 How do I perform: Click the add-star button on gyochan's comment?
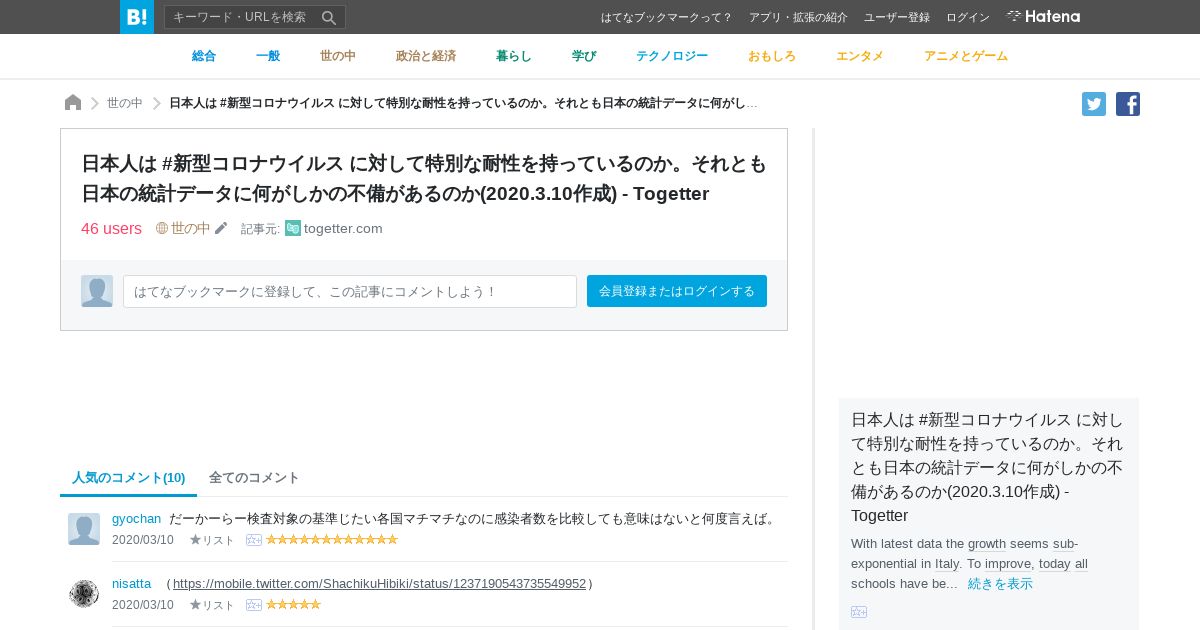point(254,540)
